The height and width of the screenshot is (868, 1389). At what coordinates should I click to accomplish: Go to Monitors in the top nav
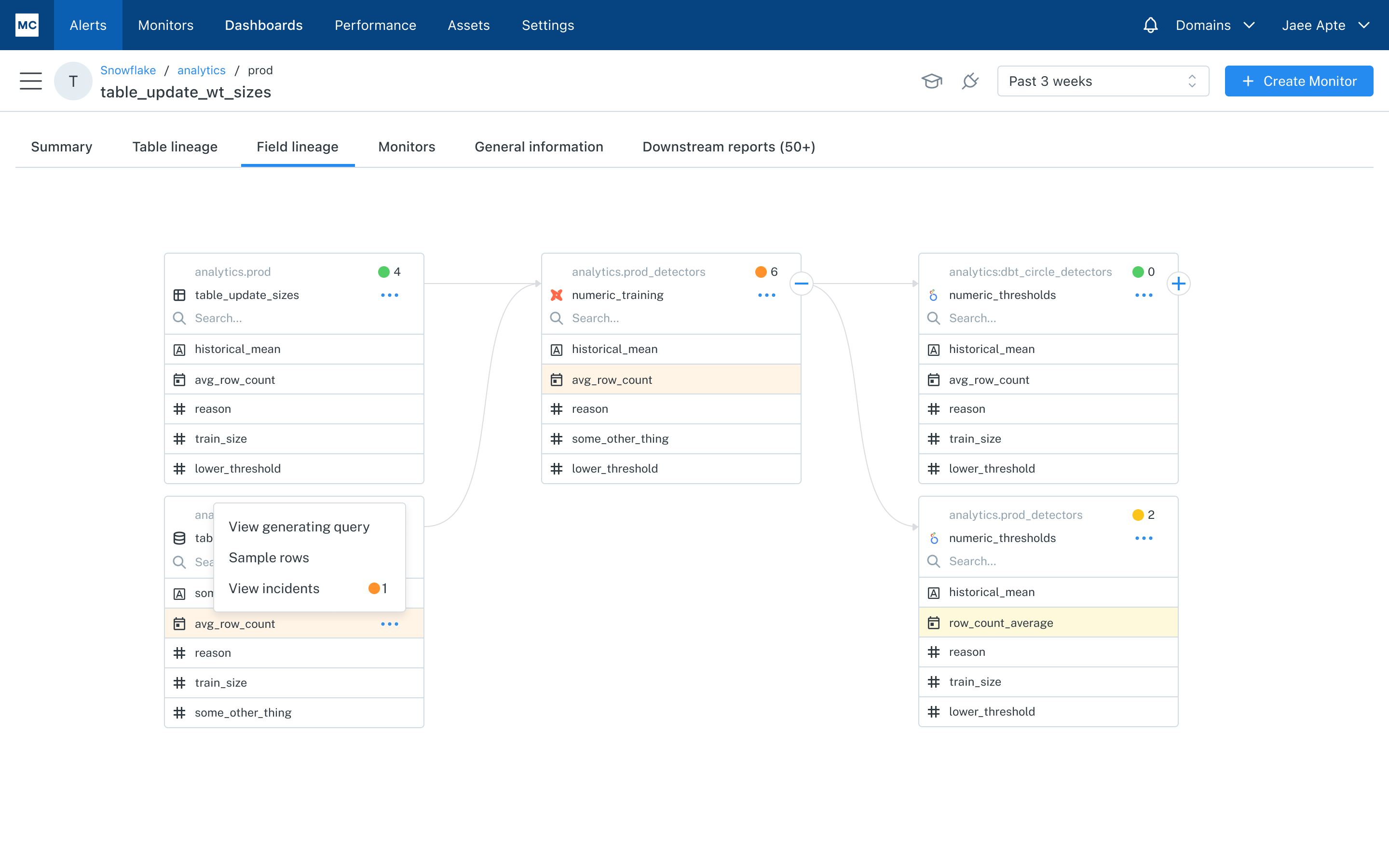tap(165, 25)
